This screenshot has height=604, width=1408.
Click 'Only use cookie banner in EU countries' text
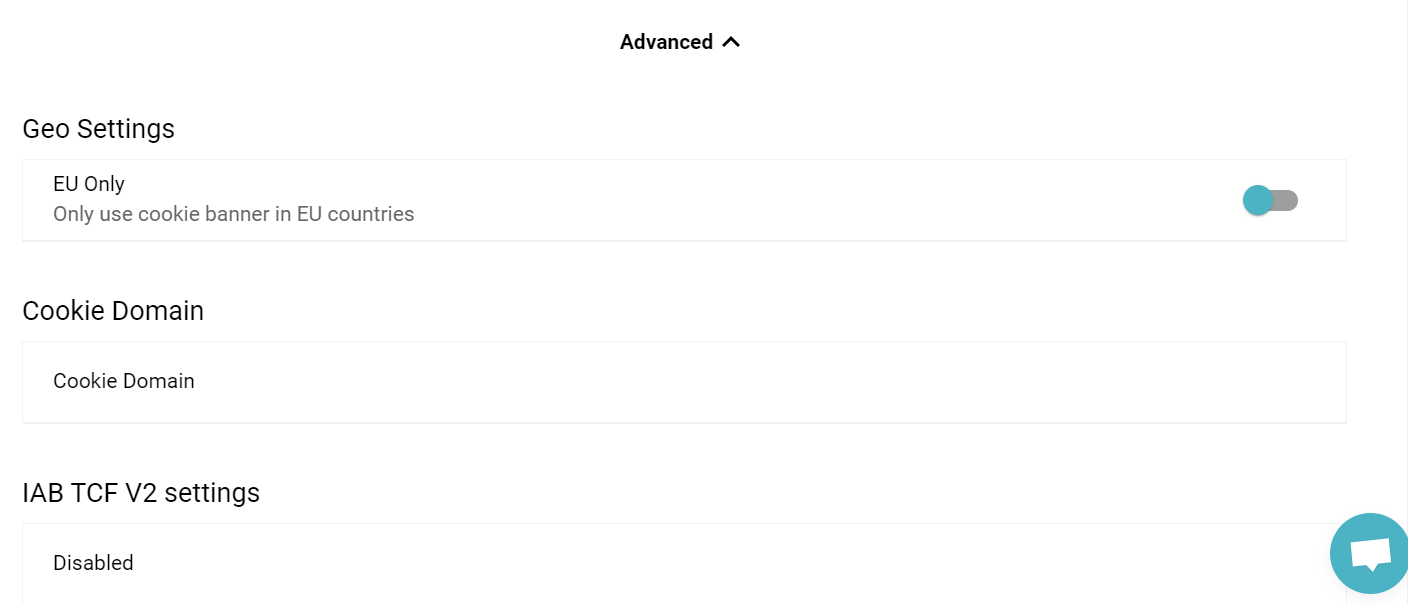233,214
